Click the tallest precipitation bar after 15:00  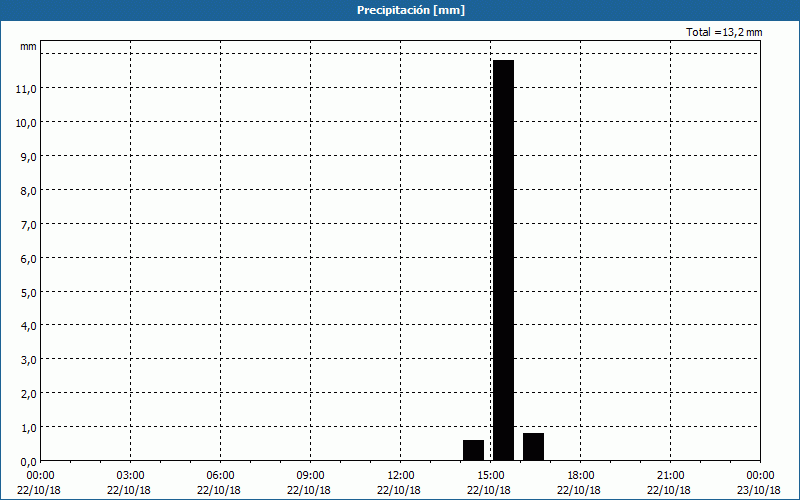click(x=504, y=260)
